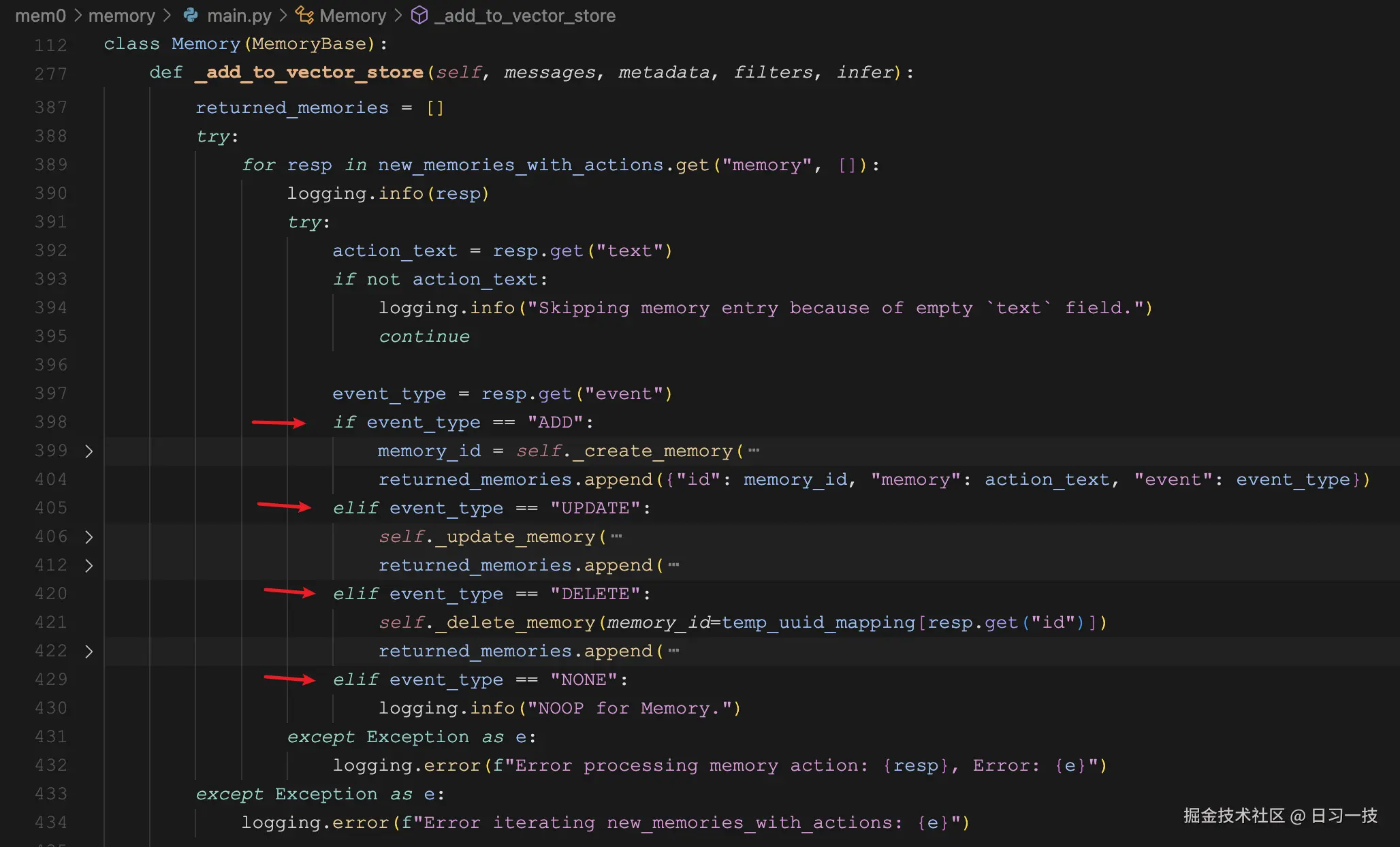Expand collapsed append block at line 422
The image size is (1400, 847).
pyautogui.click(x=89, y=652)
